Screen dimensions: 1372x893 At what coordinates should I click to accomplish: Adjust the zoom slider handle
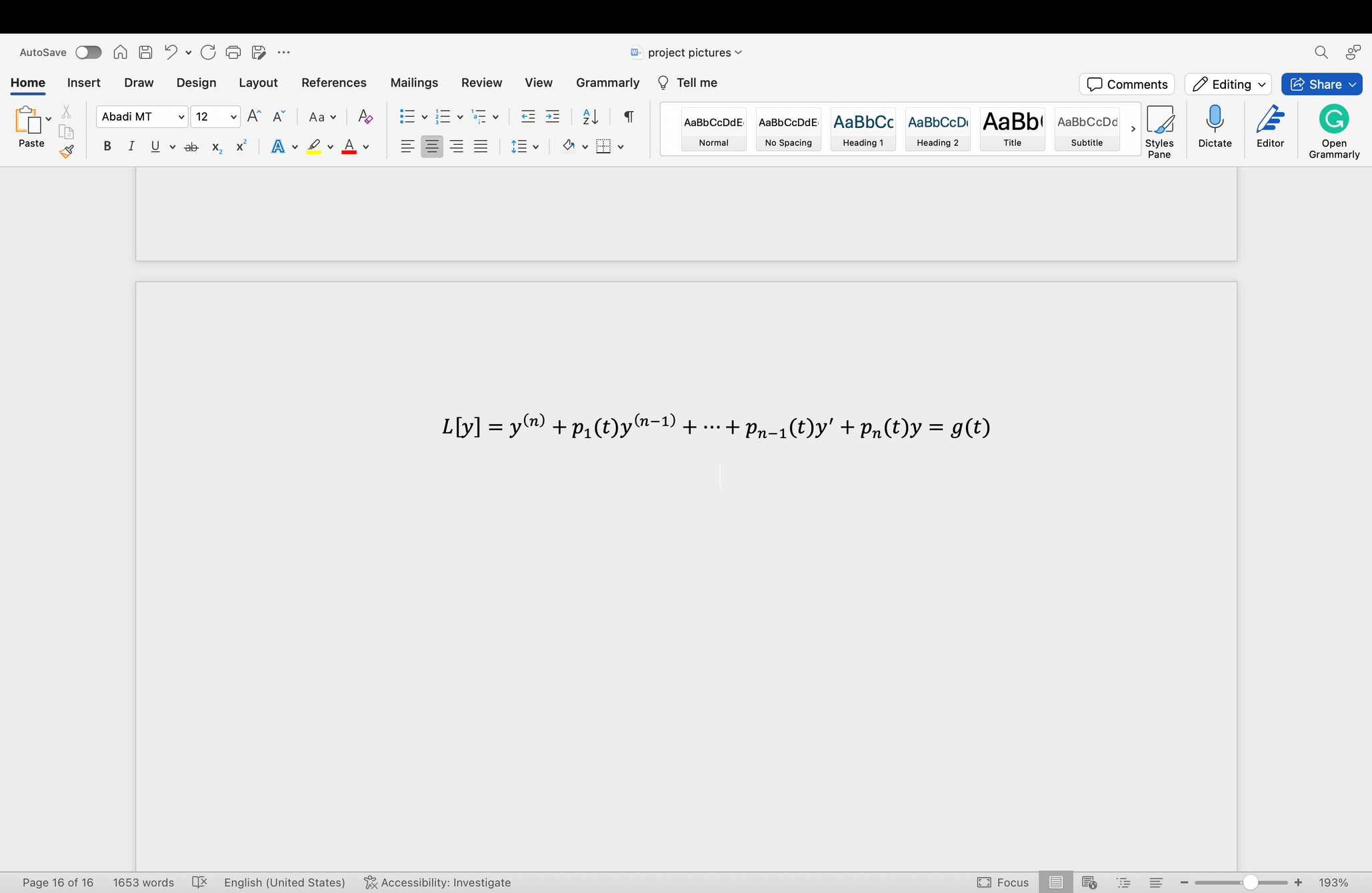pos(1250,882)
